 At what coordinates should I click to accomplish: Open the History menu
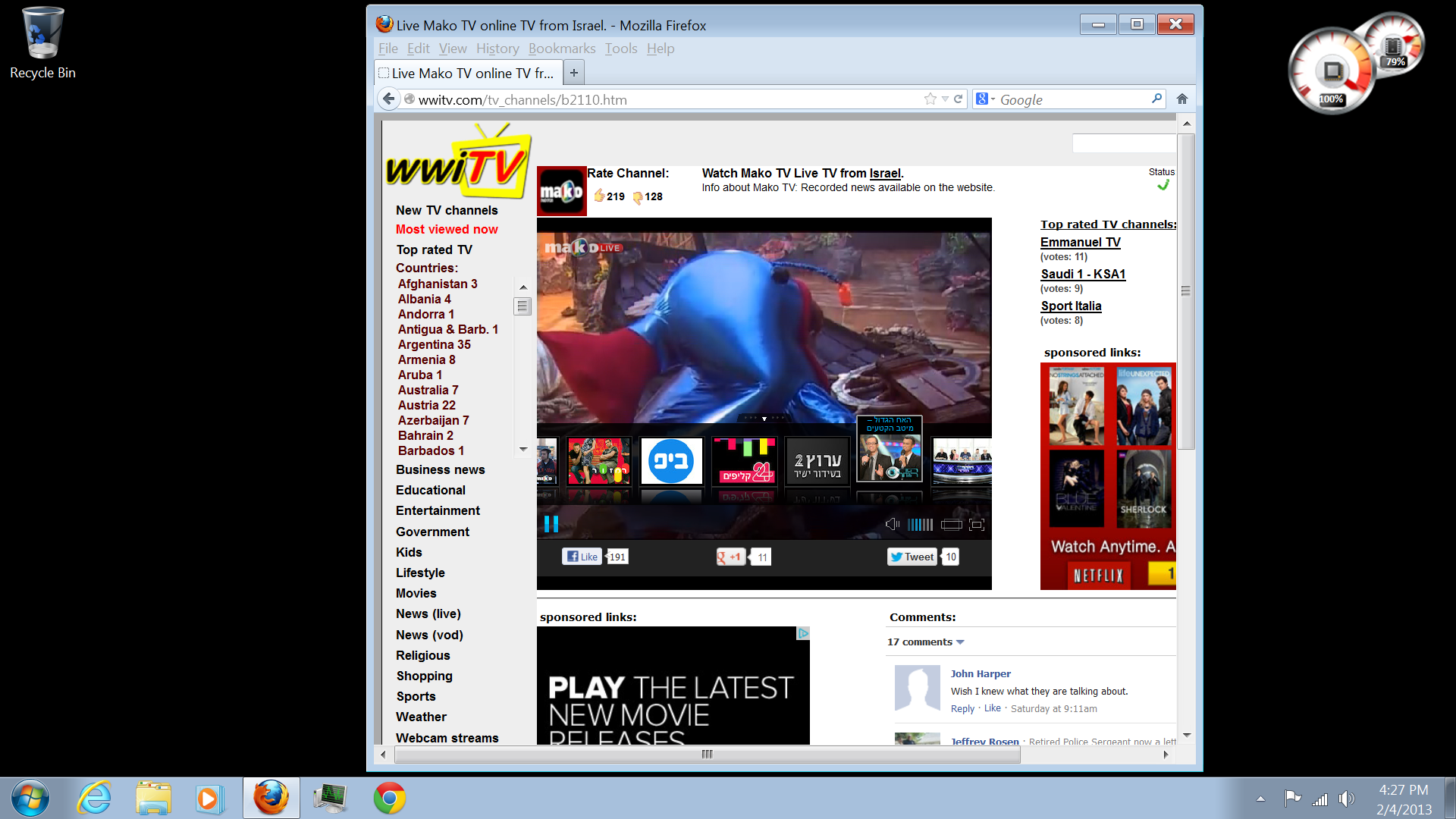pyautogui.click(x=497, y=49)
